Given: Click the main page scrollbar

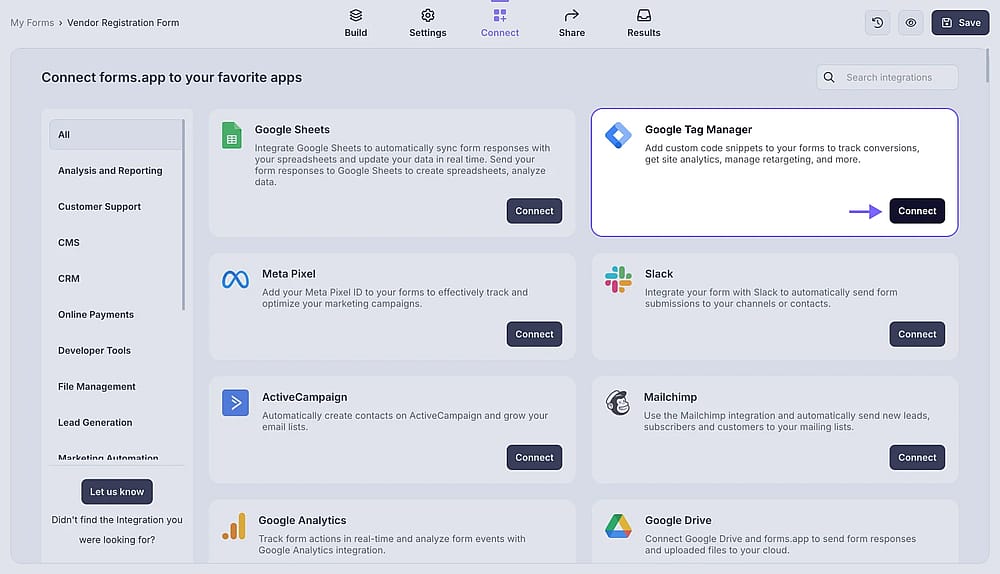Looking at the screenshot, I should (x=987, y=66).
